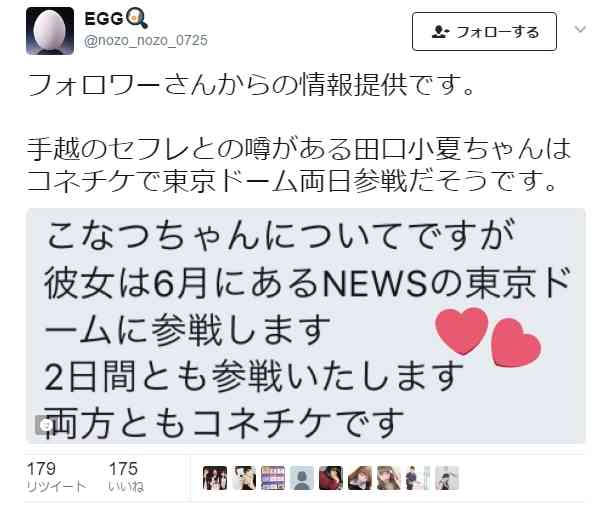Click the egg profile picture of EGG

50,31
